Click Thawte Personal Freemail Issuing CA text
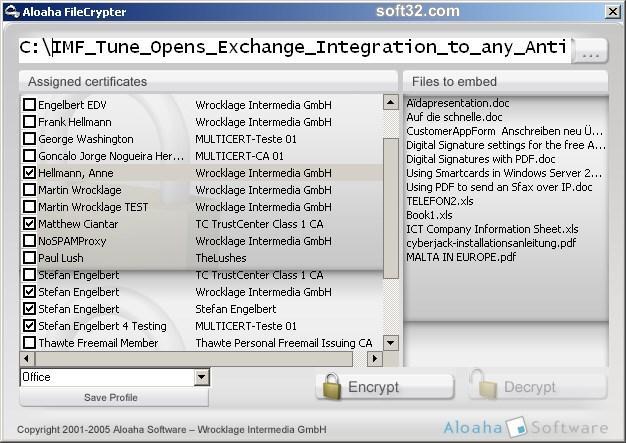This screenshot has width=626, height=443. 283,343
